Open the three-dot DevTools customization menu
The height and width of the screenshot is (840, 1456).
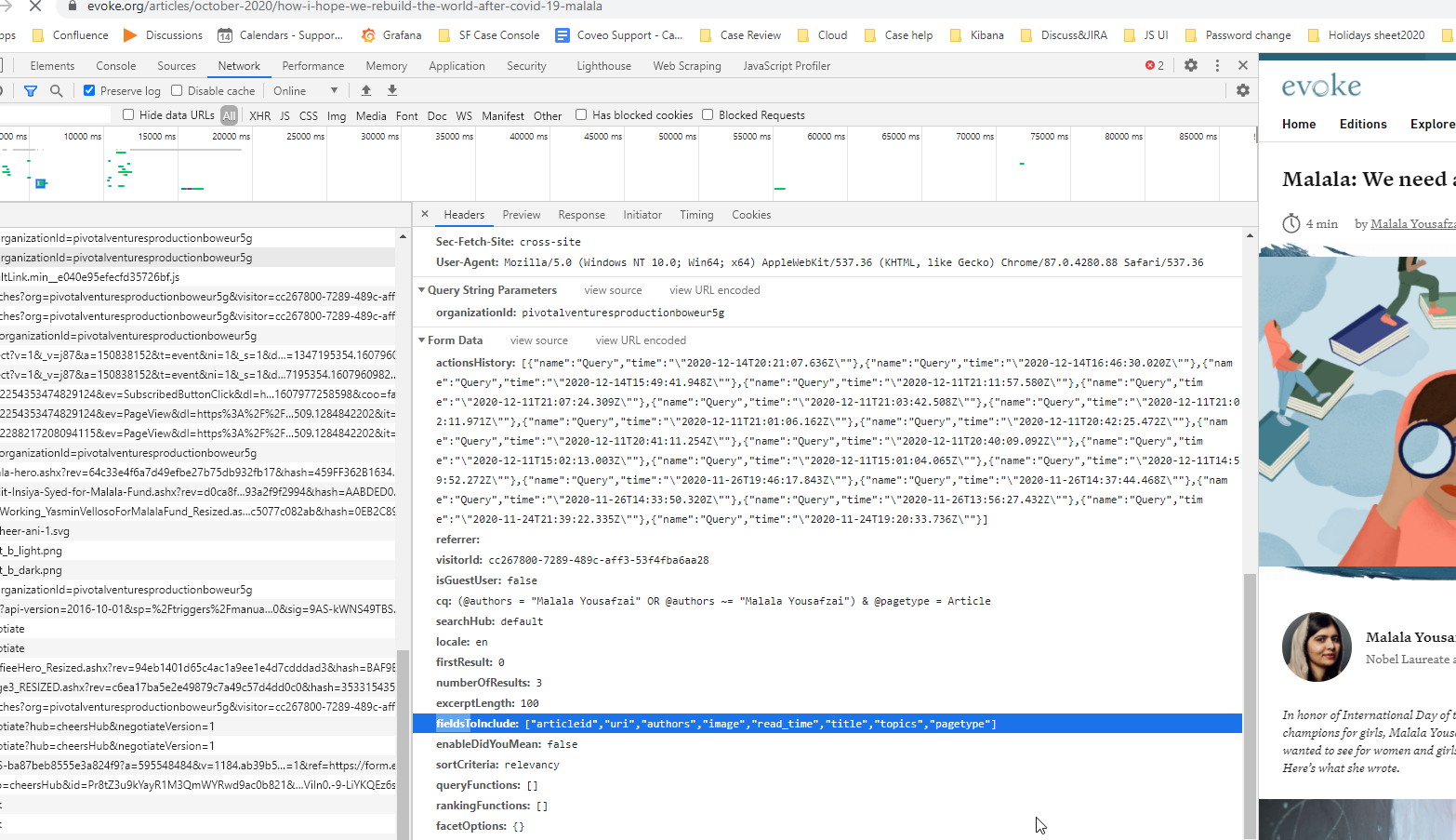1217,65
